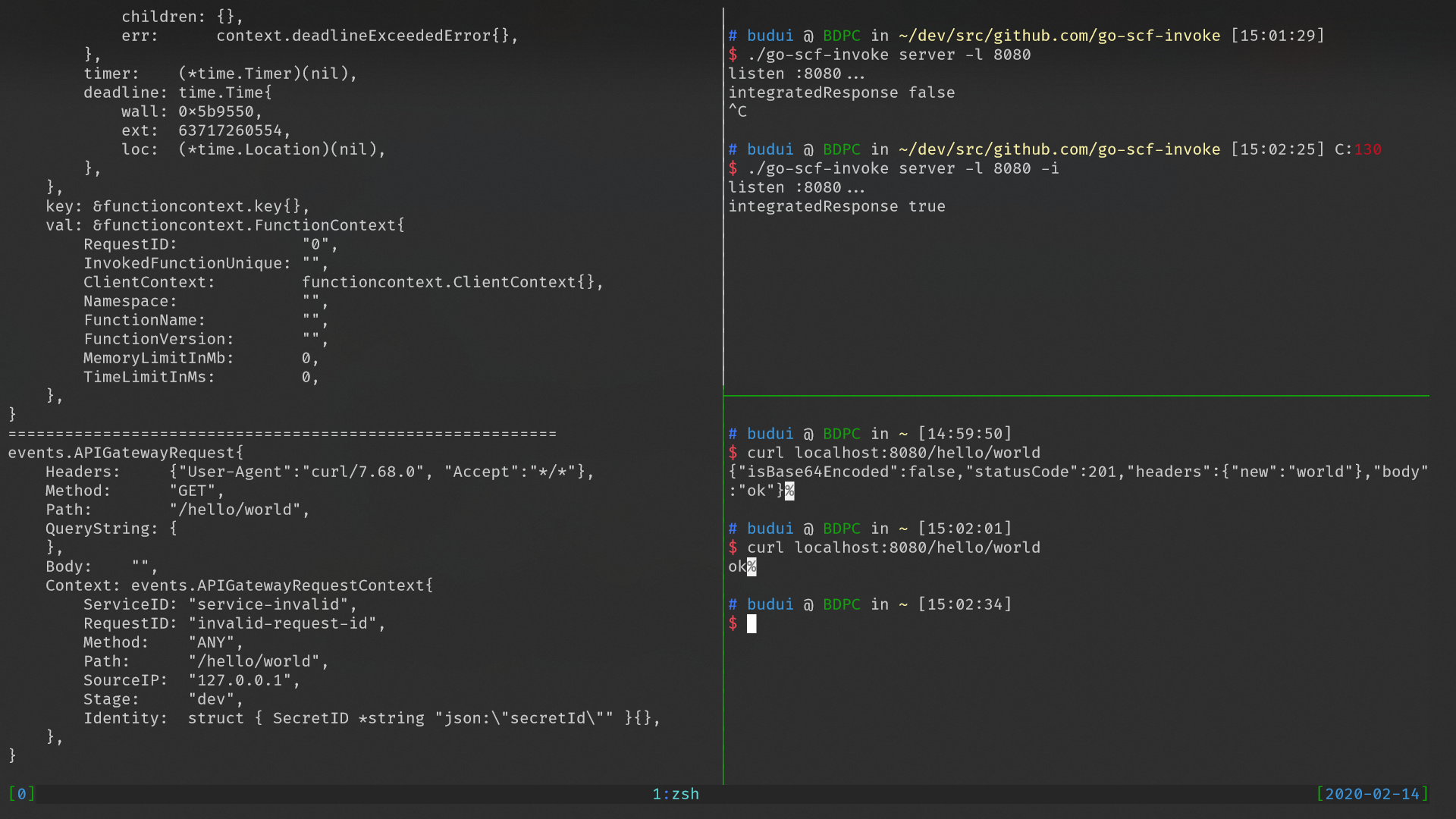This screenshot has width=1456, height=819.
Task: Click the red $ of last prompt
Action: [733, 623]
